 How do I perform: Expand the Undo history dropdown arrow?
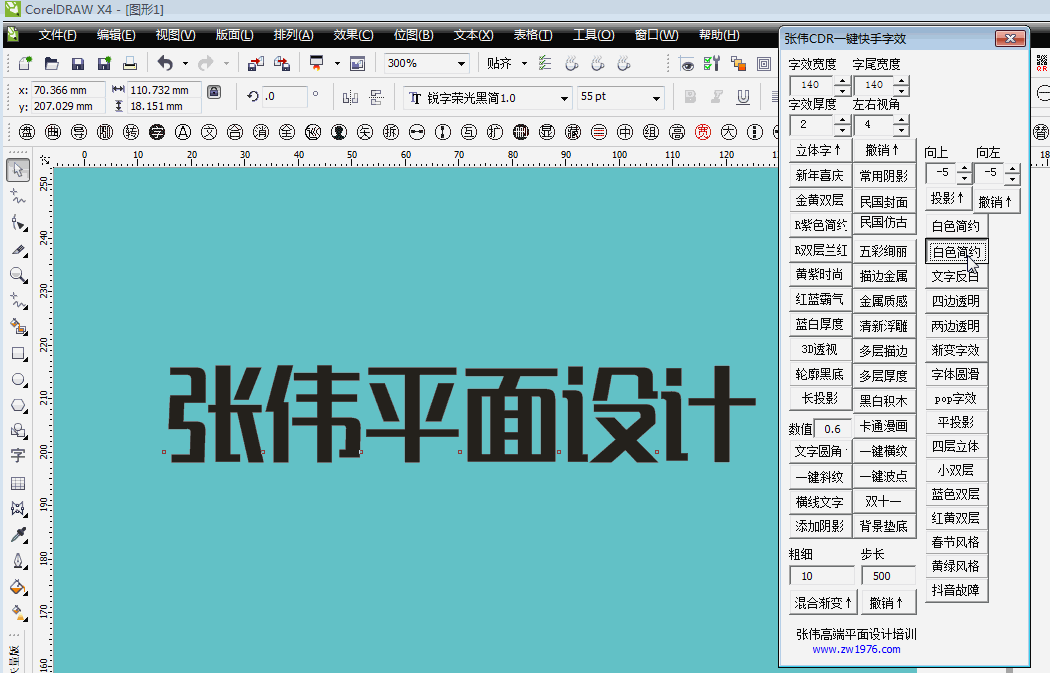tap(185, 64)
